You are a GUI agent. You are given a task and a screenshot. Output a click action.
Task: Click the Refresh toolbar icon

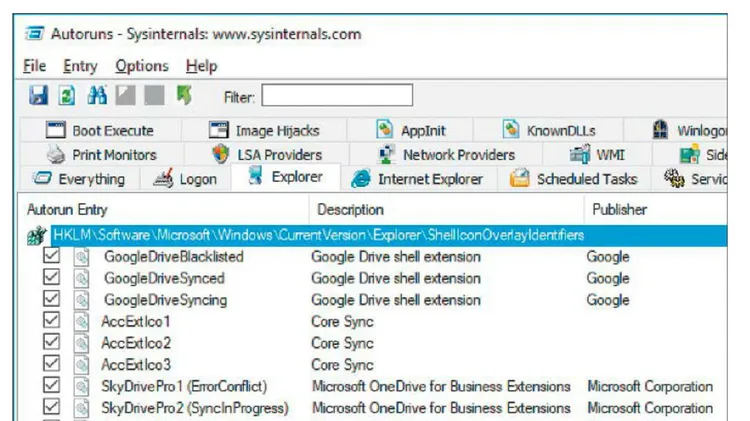(x=66, y=95)
